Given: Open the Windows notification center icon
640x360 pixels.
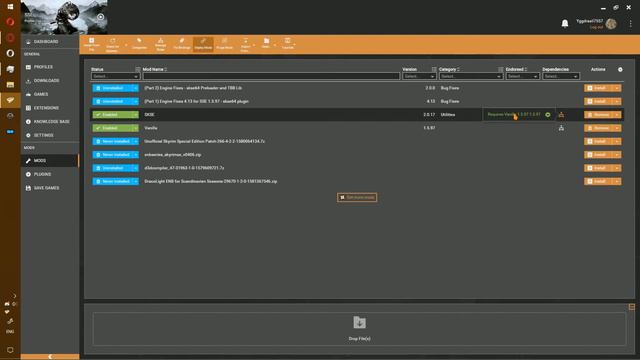Looking at the screenshot, I should 10,350.
